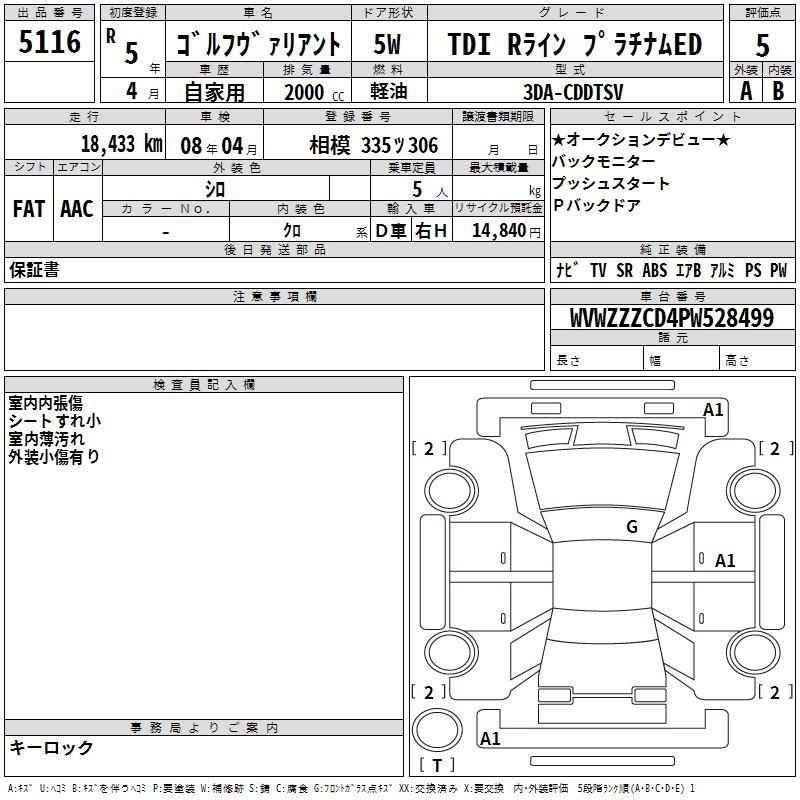
Task: Click the FAT shift type cell
Action: (28, 208)
